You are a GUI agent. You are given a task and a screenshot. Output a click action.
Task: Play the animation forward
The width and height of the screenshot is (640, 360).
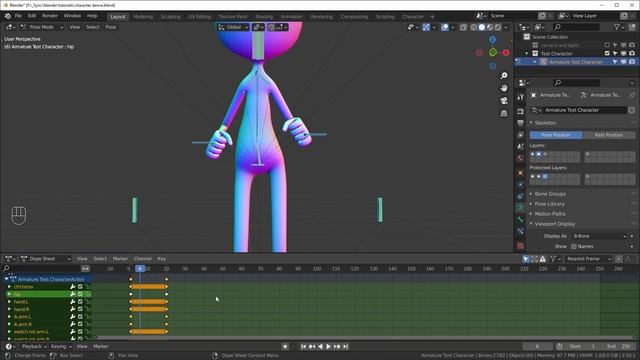coord(328,347)
